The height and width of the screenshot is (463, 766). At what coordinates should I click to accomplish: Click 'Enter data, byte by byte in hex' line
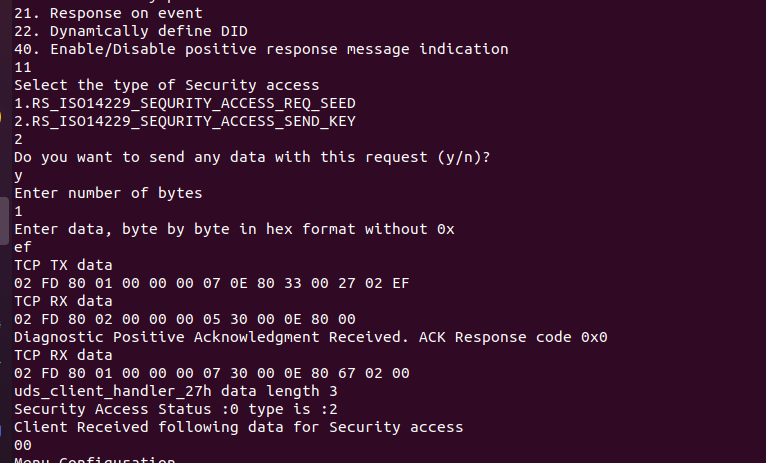[234, 229]
